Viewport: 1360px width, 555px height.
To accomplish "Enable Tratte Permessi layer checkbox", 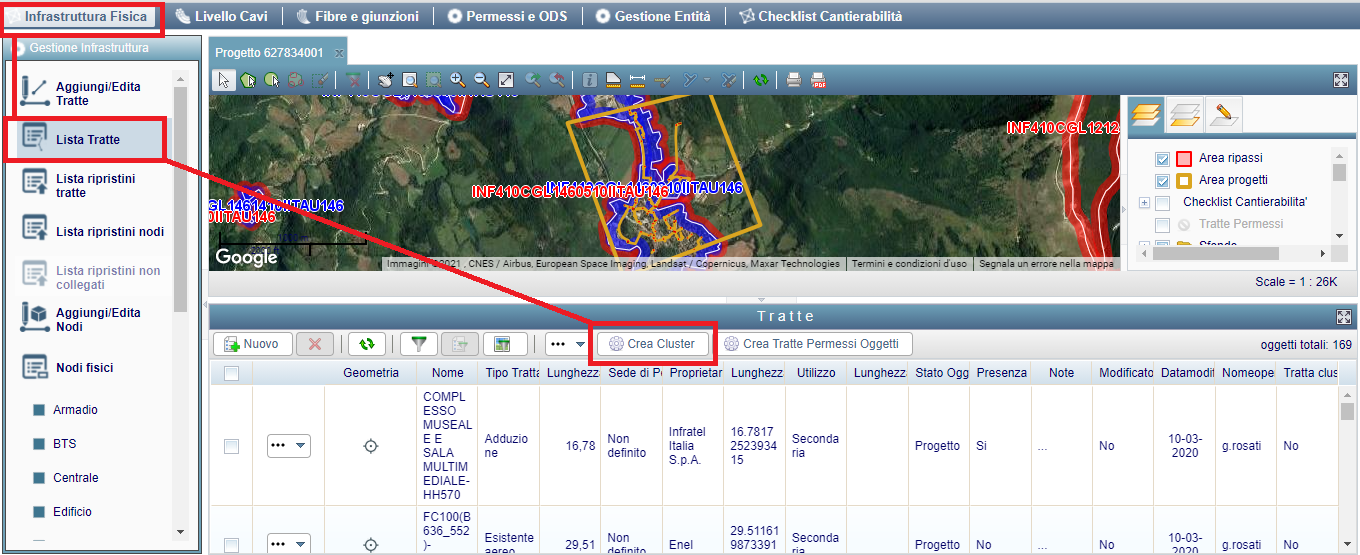I will pos(1162,225).
